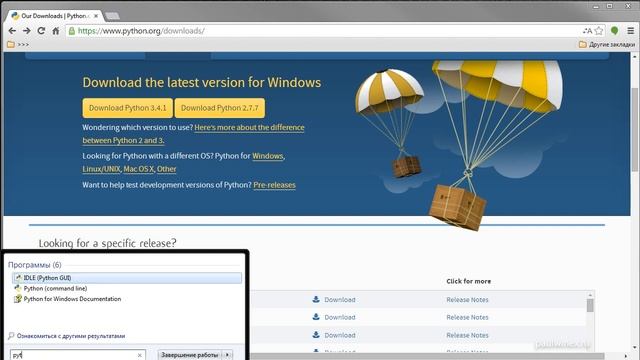640x360 pixels.
Task: Click 'Download Python 2.7.7' button
Action: pyautogui.click(x=220, y=108)
